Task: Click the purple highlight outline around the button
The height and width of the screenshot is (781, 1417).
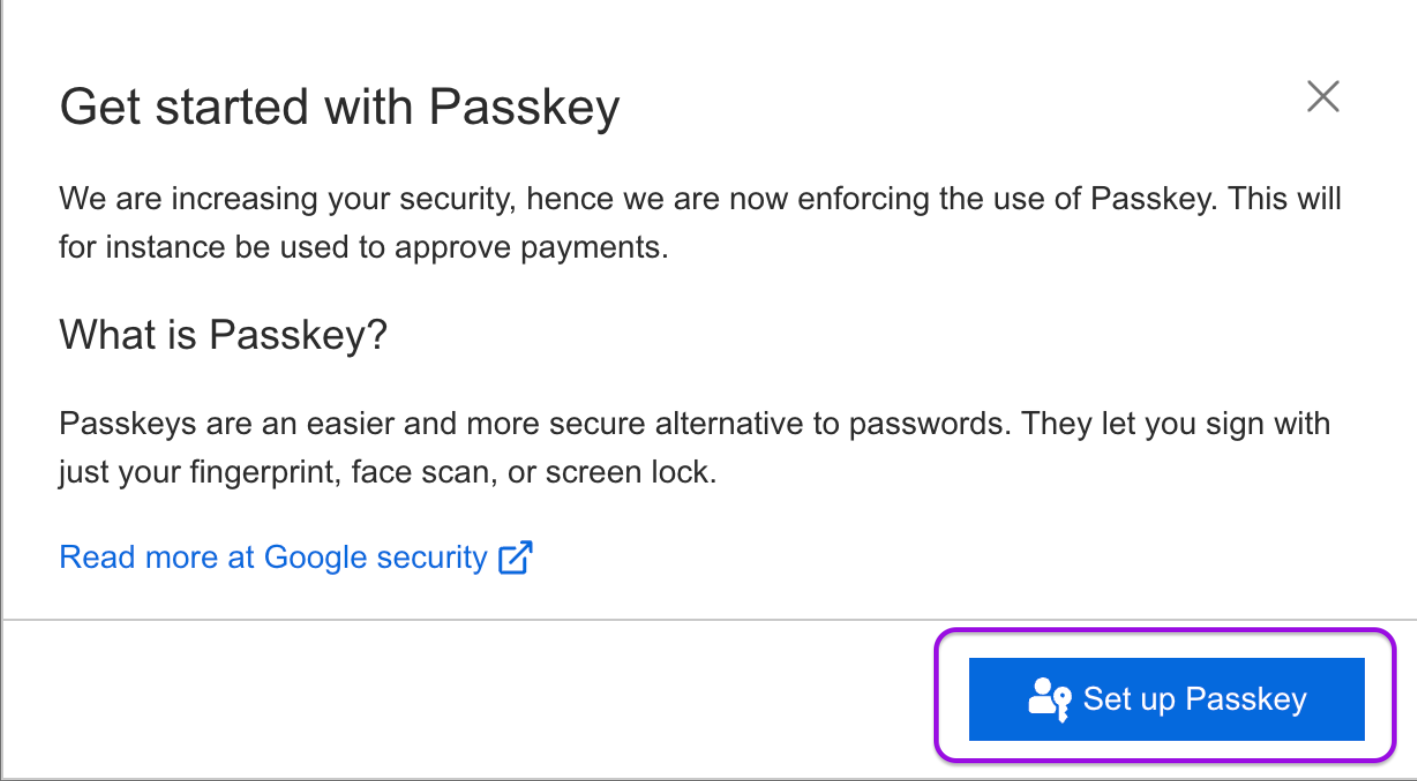Action: pyautogui.click(x=1164, y=631)
